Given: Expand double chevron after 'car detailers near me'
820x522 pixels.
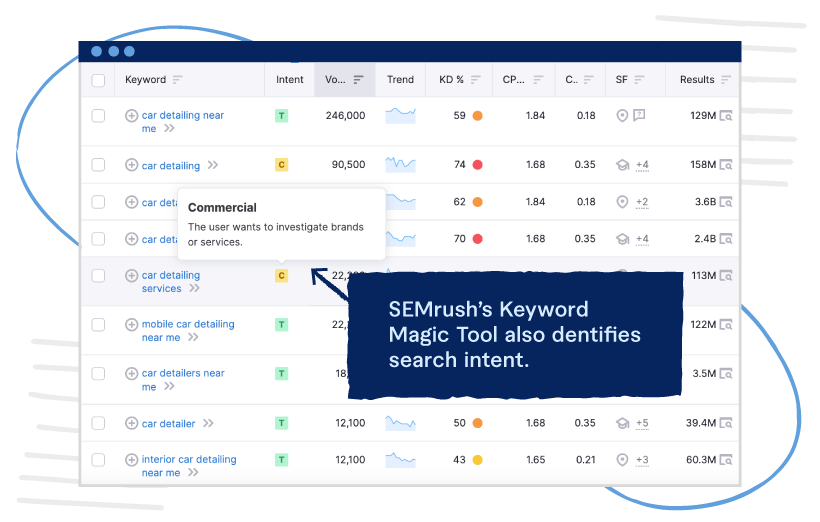Looking at the screenshot, I should 169,387.
